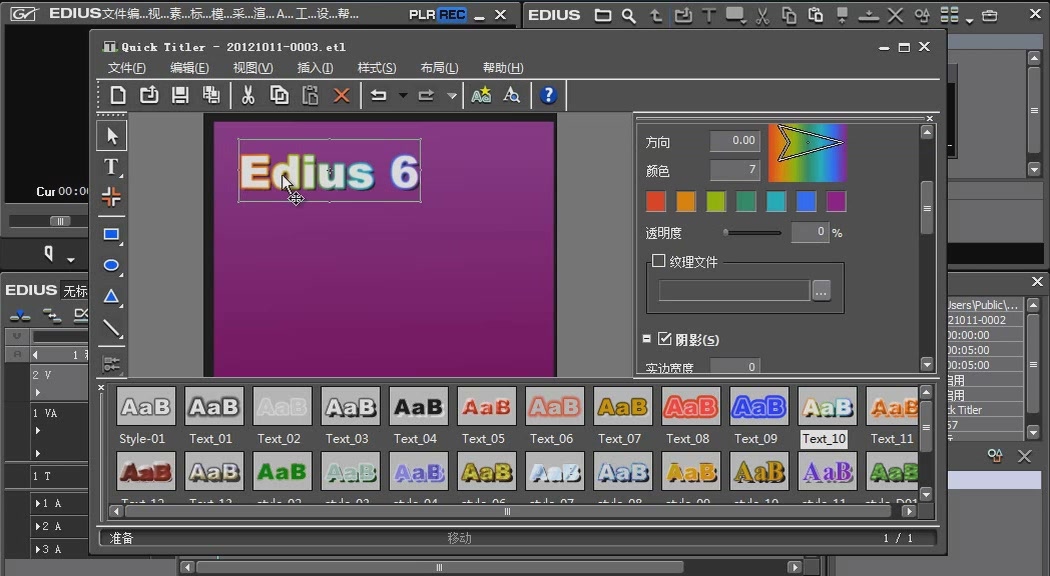
Task: Click the Save As icon in Quick Titler
Action: (x=211, y=95)
